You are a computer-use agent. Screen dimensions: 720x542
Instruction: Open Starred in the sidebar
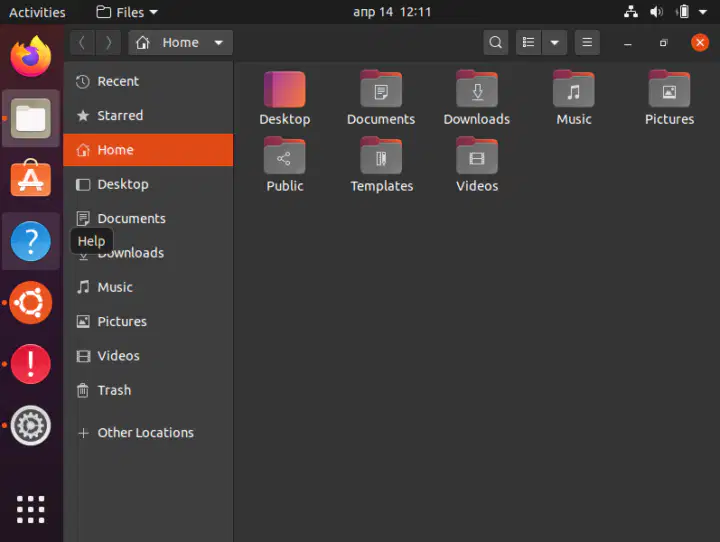point(148,115)
